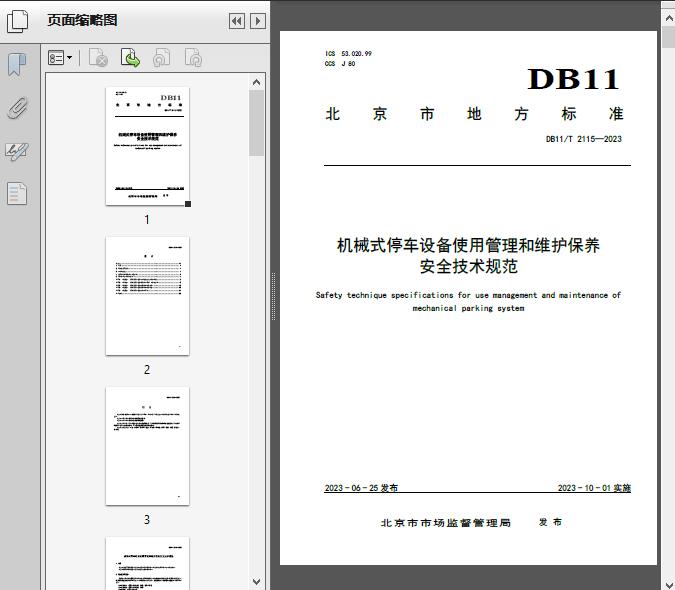Click the text 'ICS 53.020.99'
Image resolution: width=675 pixels, height=590 pixels.
click(348, 53)
